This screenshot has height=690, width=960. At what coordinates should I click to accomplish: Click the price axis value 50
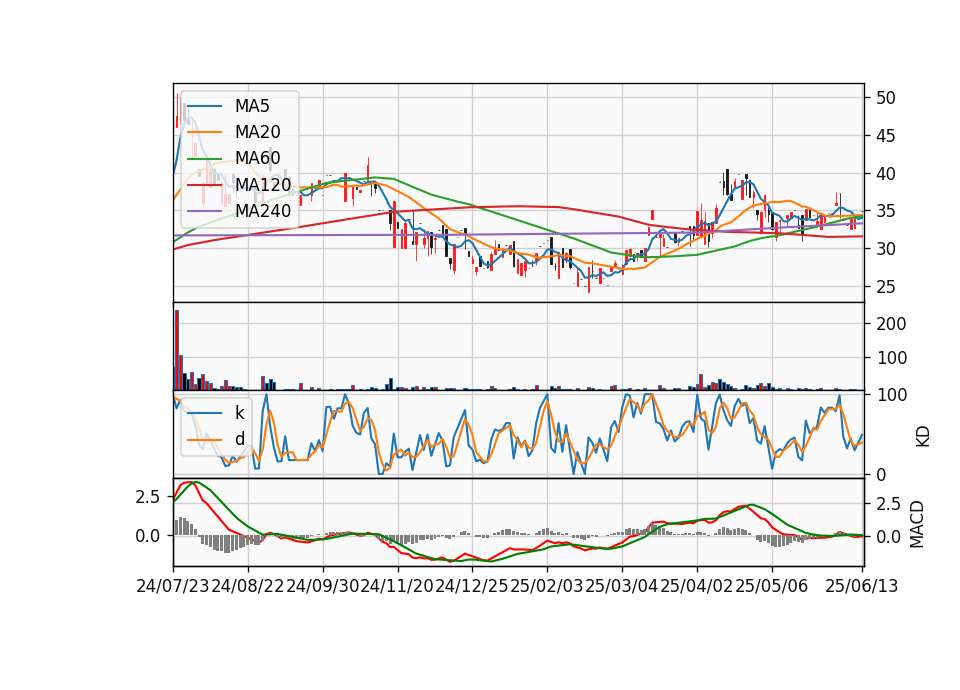click(885, 98)
